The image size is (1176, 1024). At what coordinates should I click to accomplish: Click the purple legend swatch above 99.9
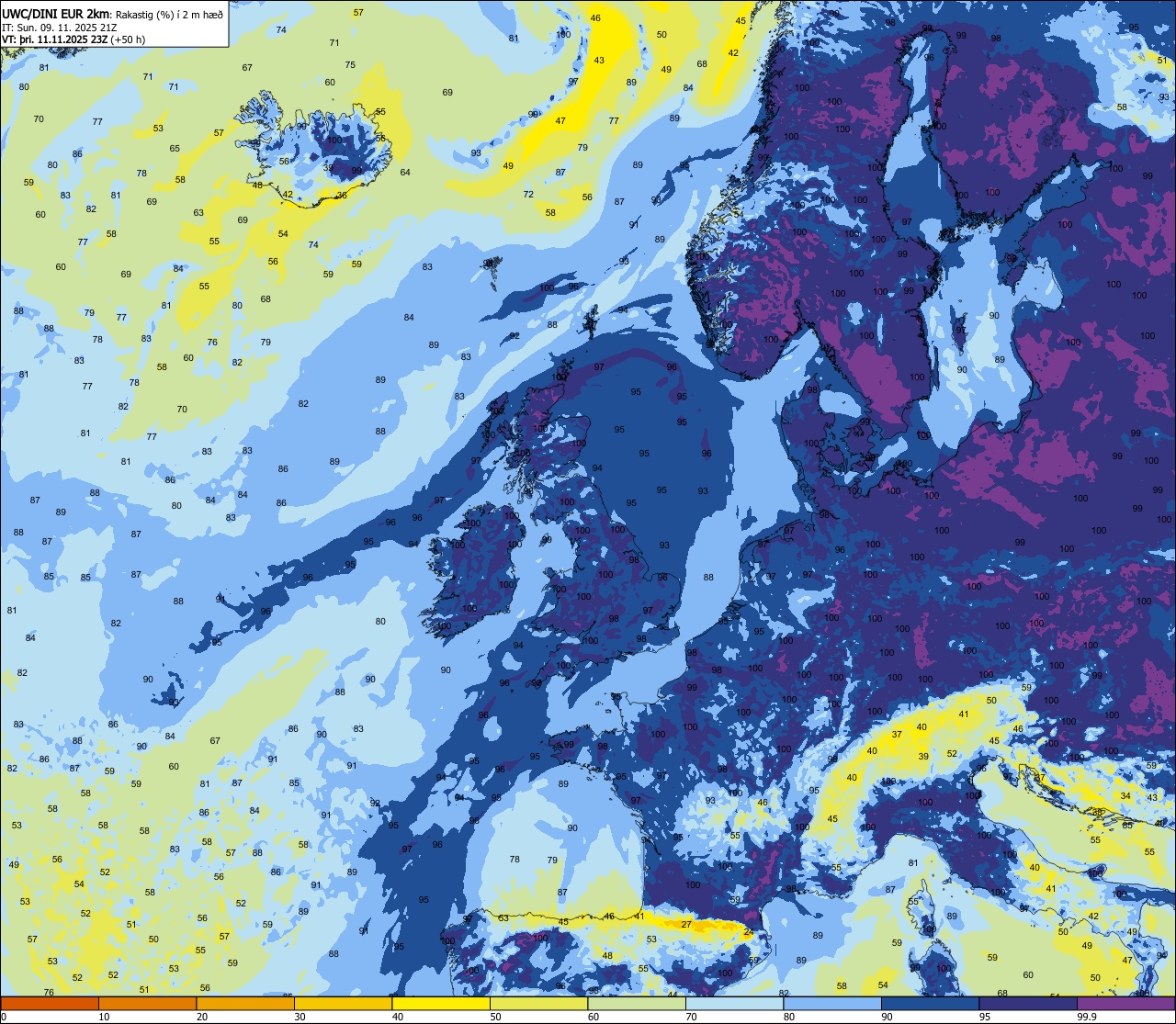[1125, 1004]
